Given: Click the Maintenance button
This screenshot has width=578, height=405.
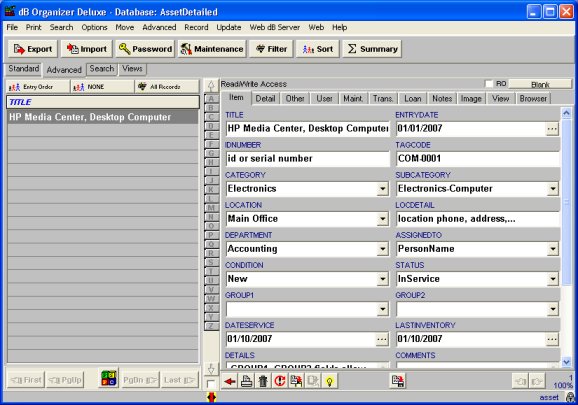Looking at the screenshot, I should [212, 49].
